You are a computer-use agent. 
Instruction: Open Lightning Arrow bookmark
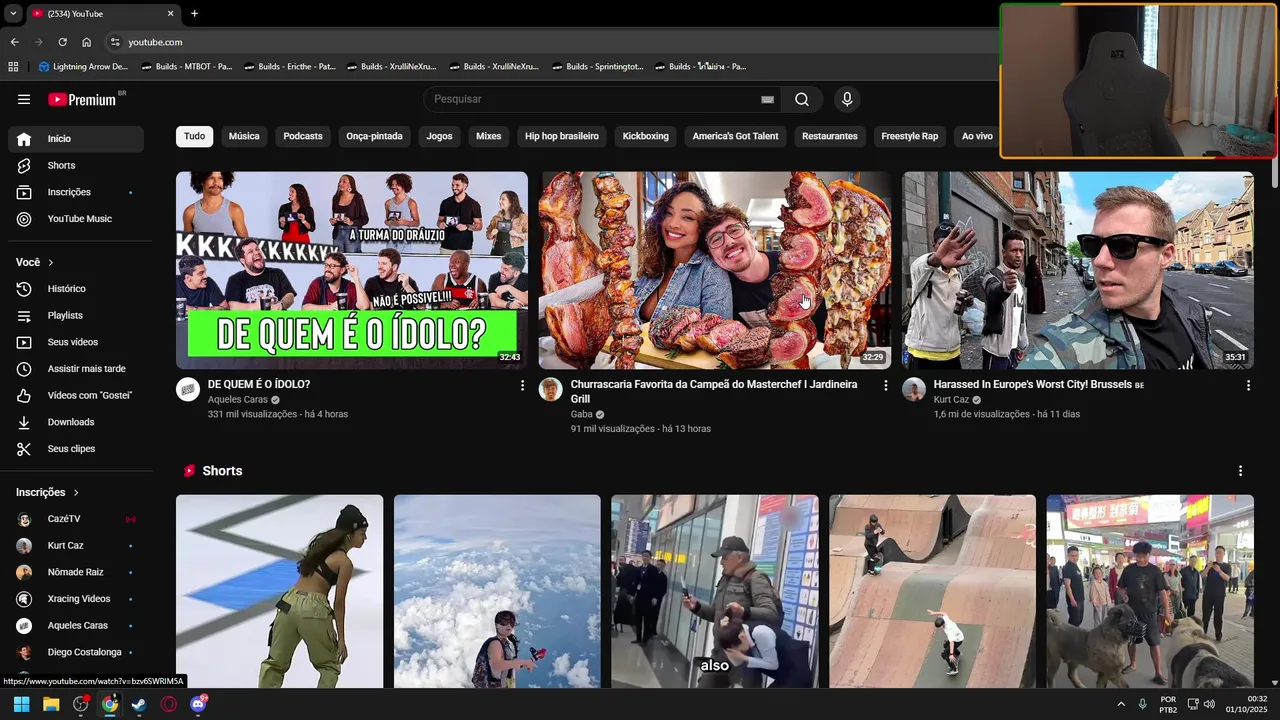[83, 67]
